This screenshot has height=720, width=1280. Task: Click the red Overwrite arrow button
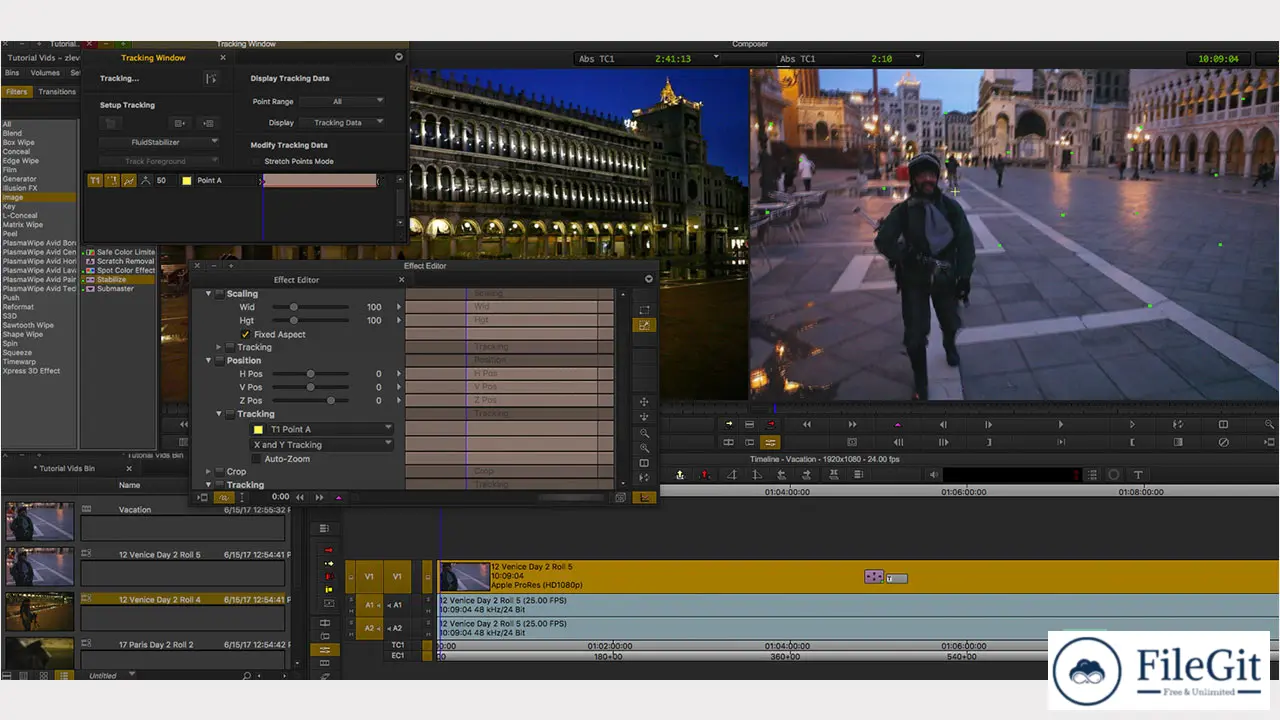coord(771,425)
